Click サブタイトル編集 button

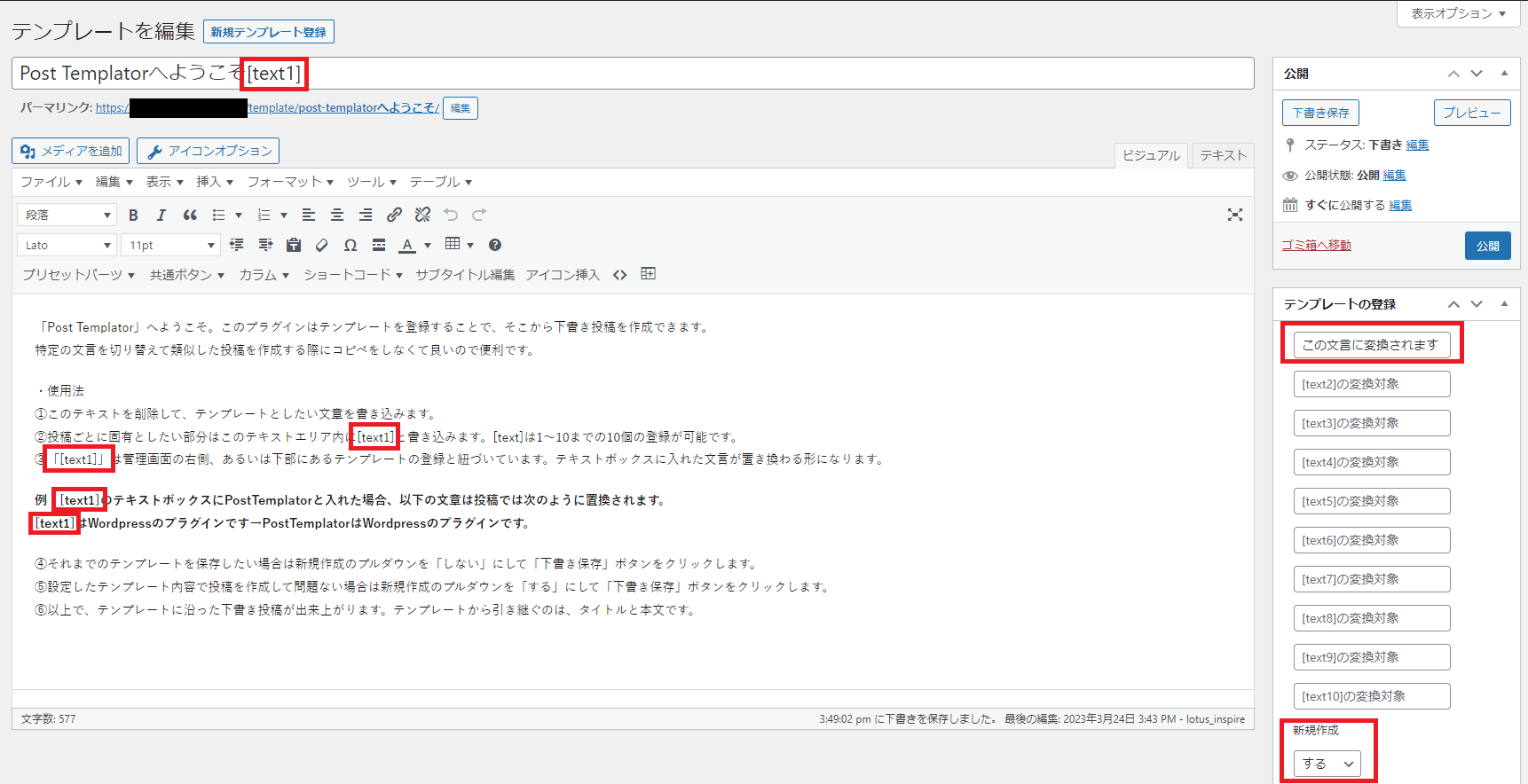coord(465,275)
